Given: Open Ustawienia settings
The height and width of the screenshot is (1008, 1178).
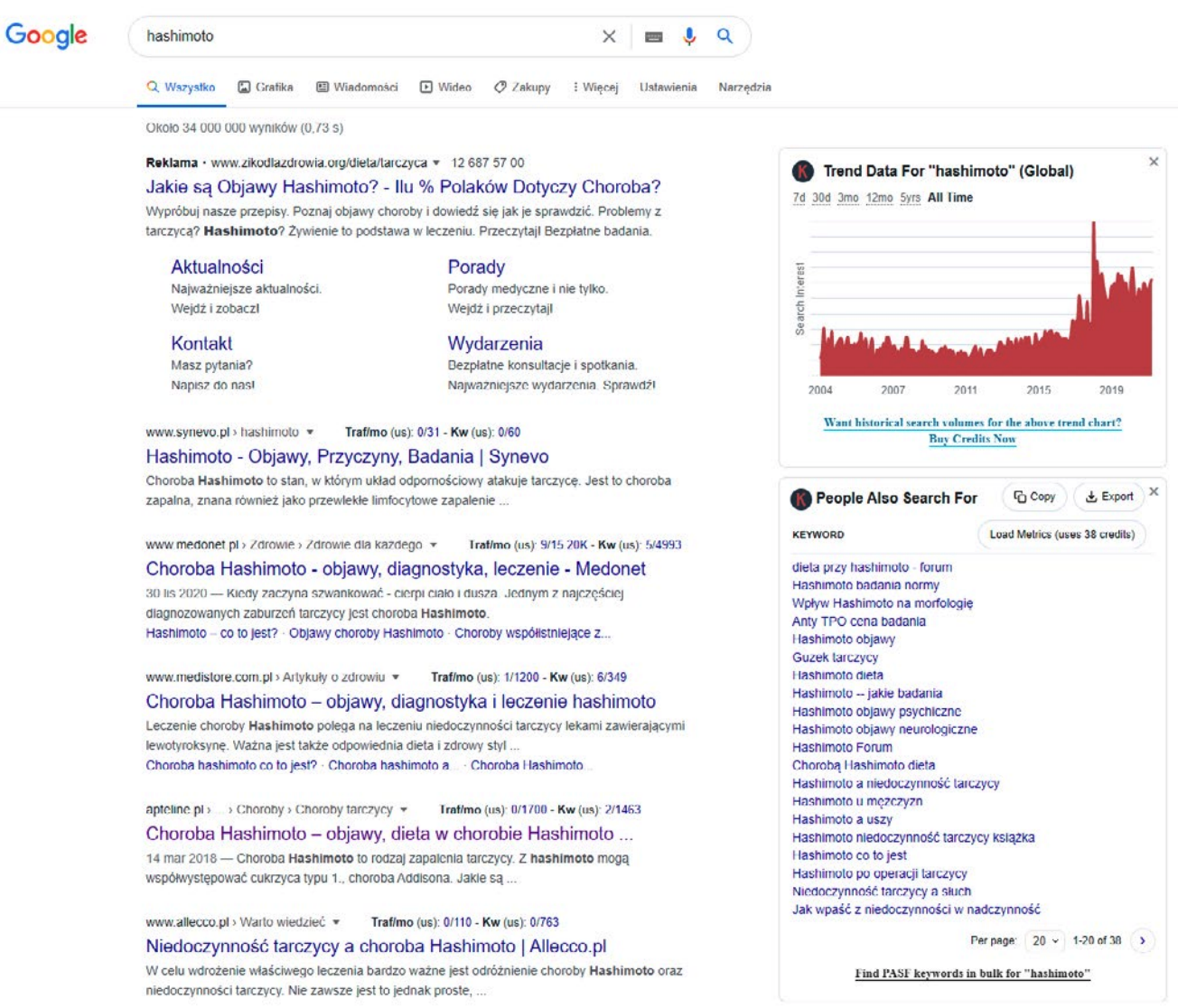Looking at the screenshot, I should (668, 88).
